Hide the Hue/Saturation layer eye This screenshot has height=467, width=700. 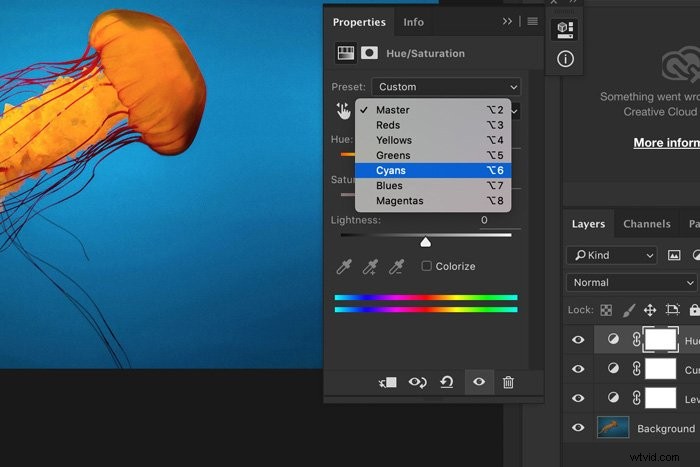578,340
